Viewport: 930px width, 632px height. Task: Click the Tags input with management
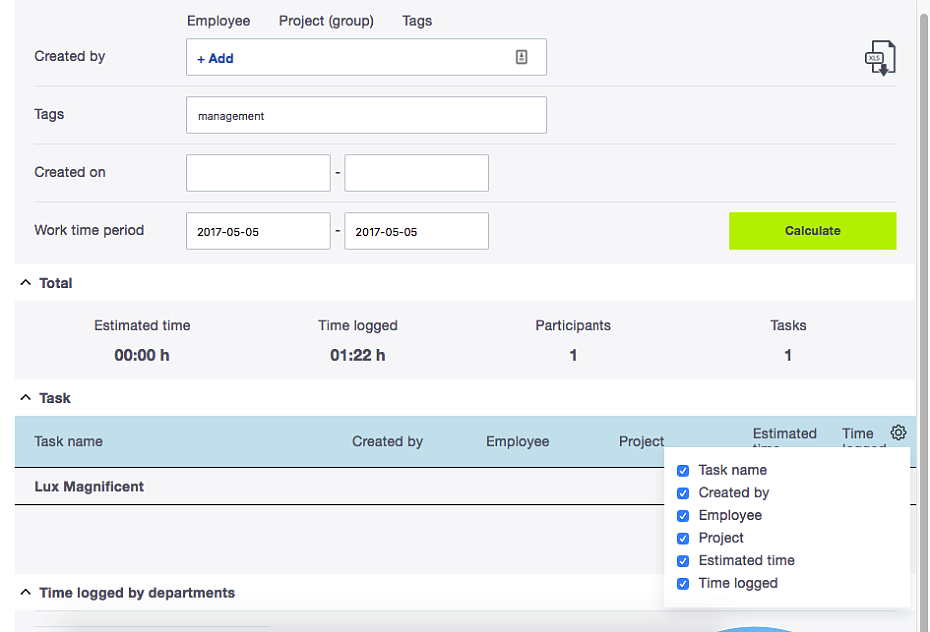click(x=366, y=115)
